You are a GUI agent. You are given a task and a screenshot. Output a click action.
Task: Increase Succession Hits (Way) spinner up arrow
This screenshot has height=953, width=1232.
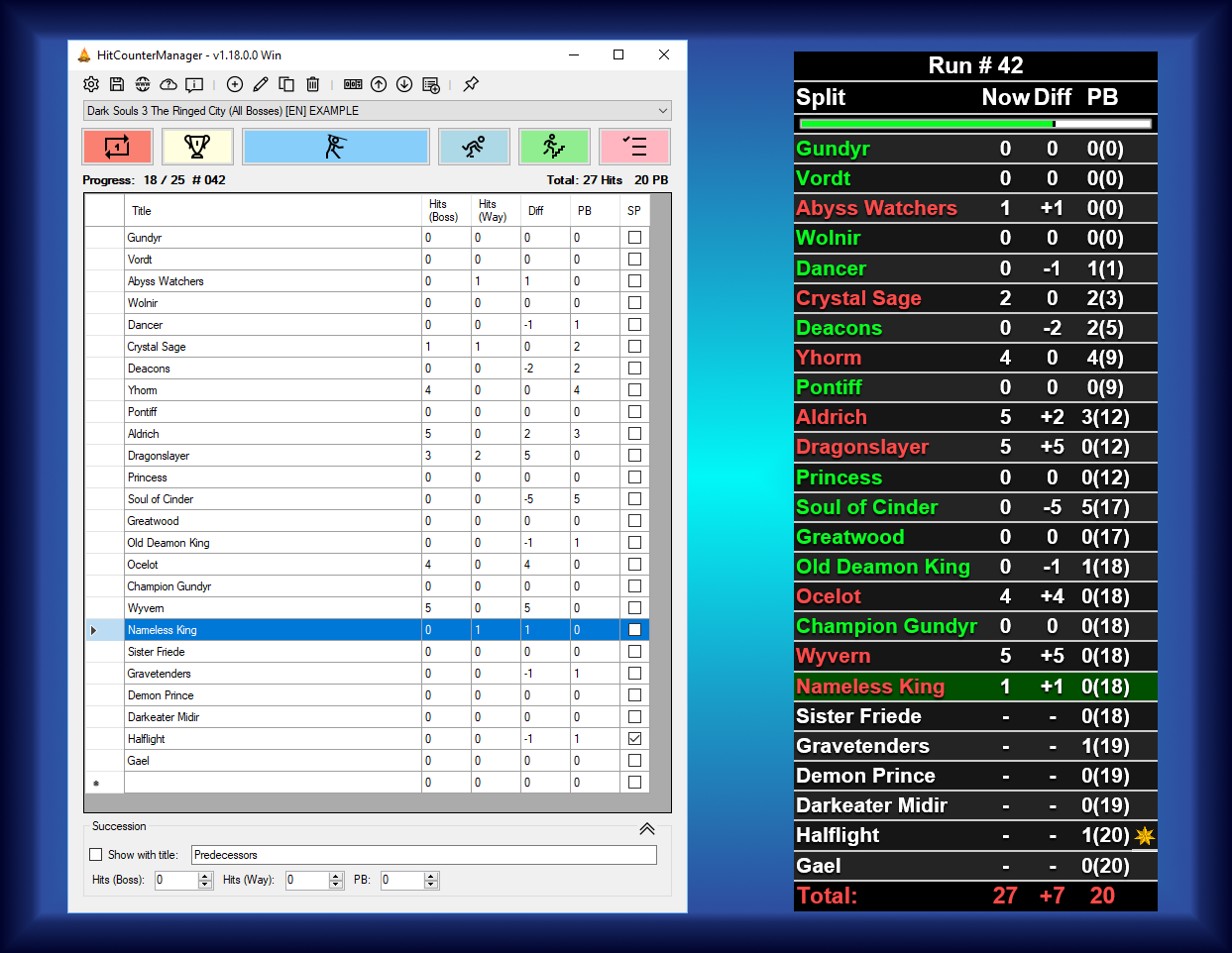pyautogui.click(x=336, y=876)
